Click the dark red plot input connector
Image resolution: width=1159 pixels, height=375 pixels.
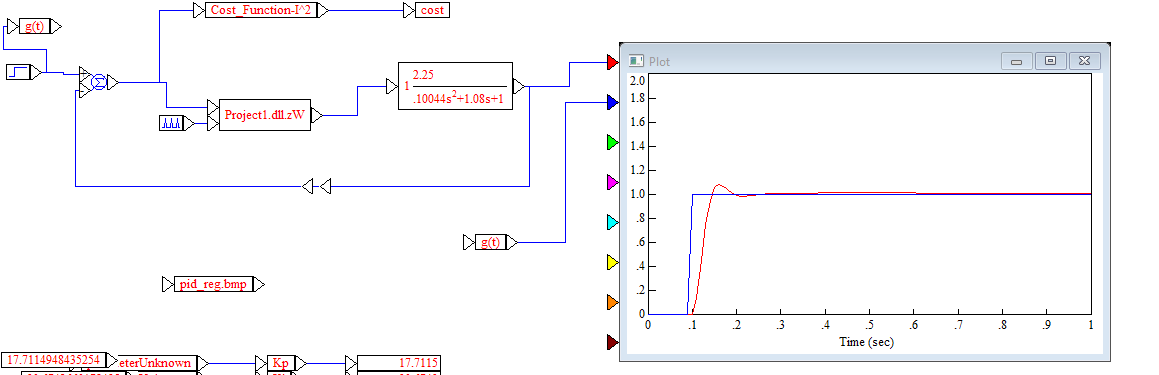(x=612, y=342)
